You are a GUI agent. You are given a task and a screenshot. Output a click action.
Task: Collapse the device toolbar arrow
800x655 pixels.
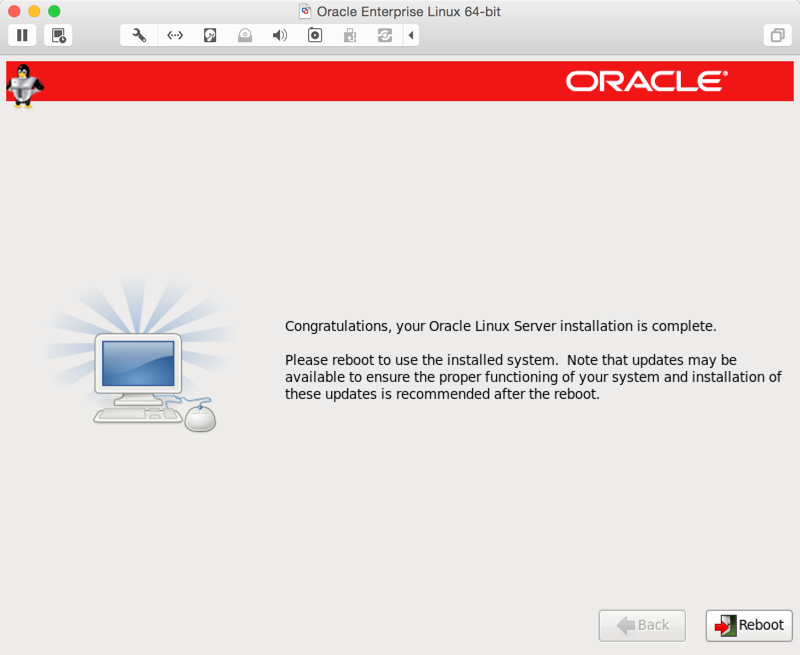[411, 35]
